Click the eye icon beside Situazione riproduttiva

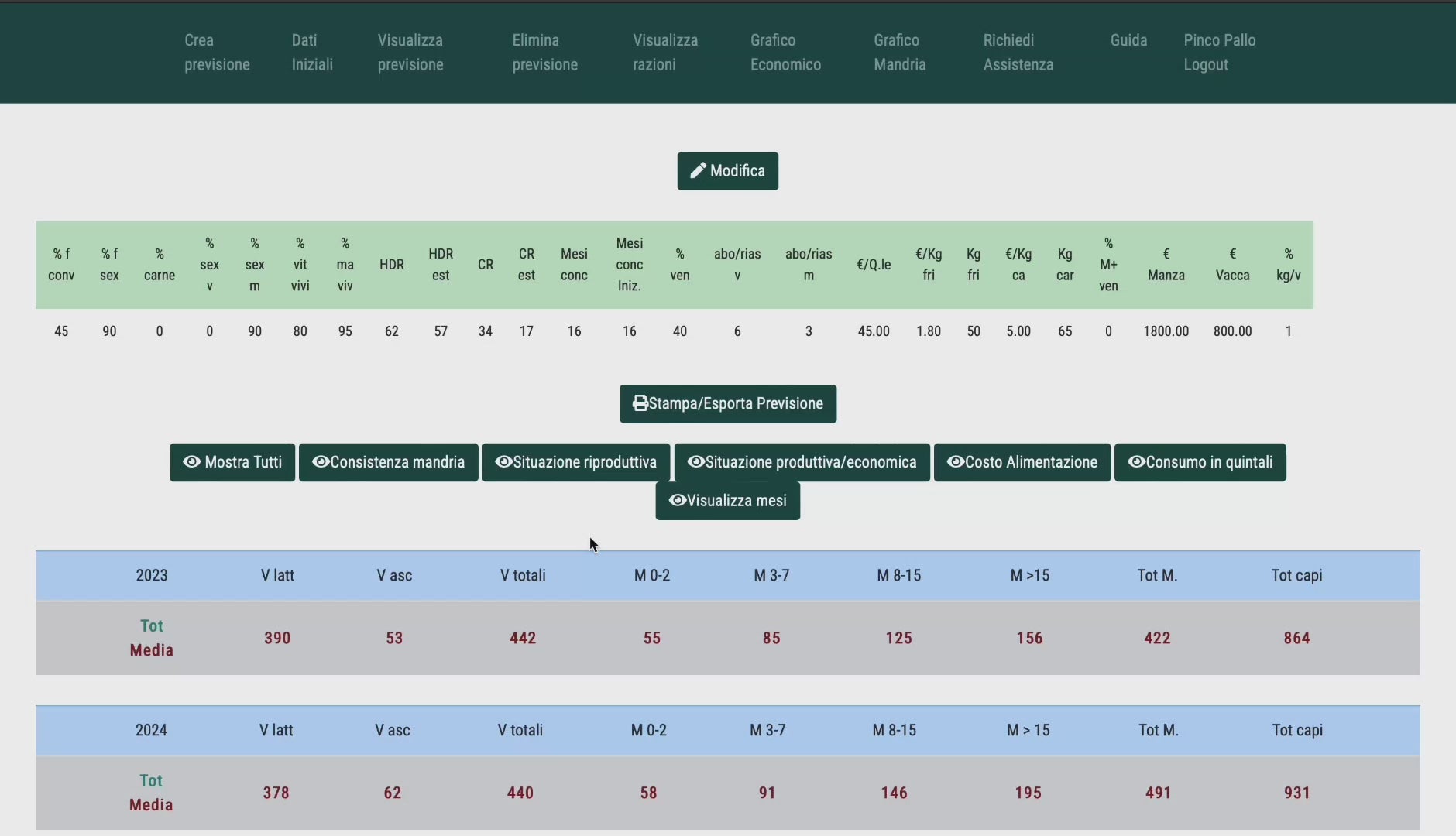pos(503,462)
